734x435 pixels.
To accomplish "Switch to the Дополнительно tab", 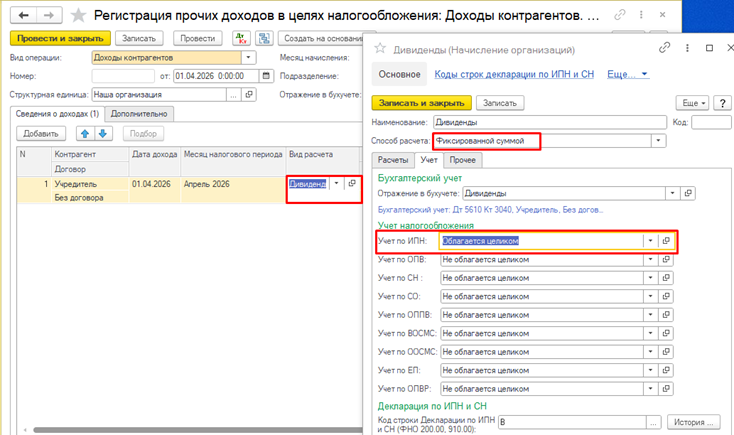I will pos(141,113).
